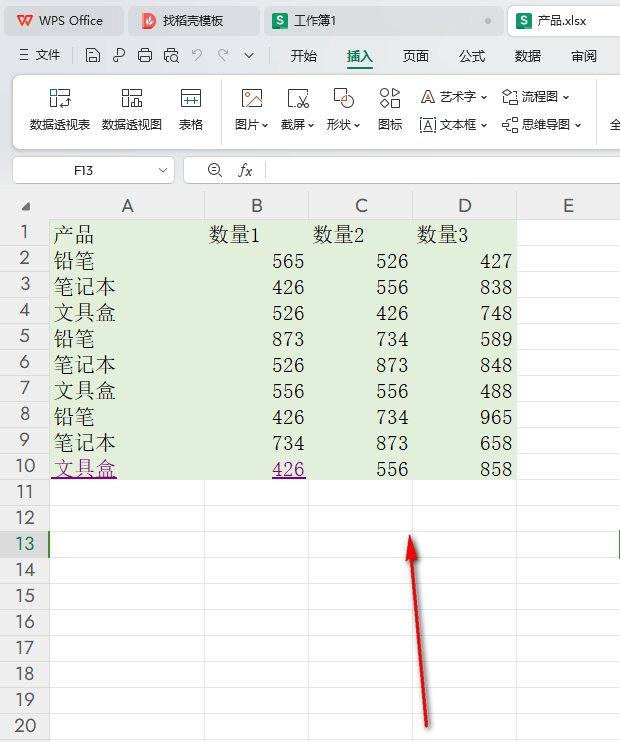Click header cell 数量2
Viewport: 620px width, 742px height.
click(361, 233)
